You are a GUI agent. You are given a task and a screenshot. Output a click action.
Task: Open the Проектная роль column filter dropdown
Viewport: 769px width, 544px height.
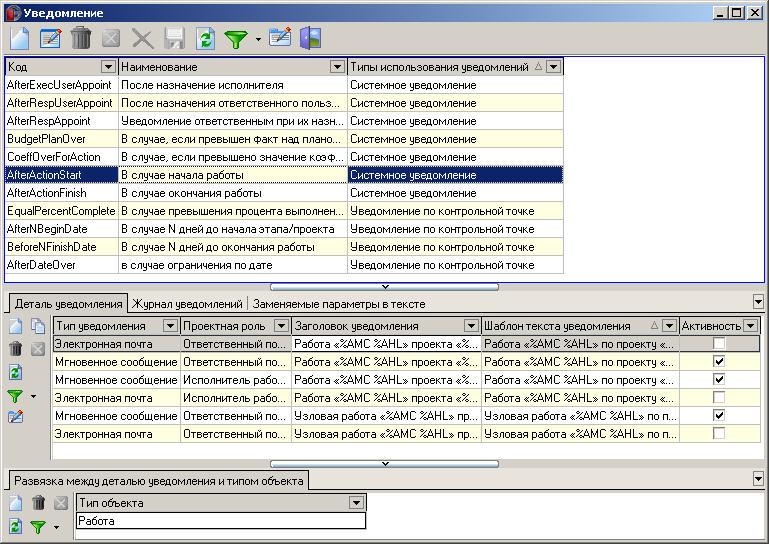pyautogui.click(x=282, y=326)
